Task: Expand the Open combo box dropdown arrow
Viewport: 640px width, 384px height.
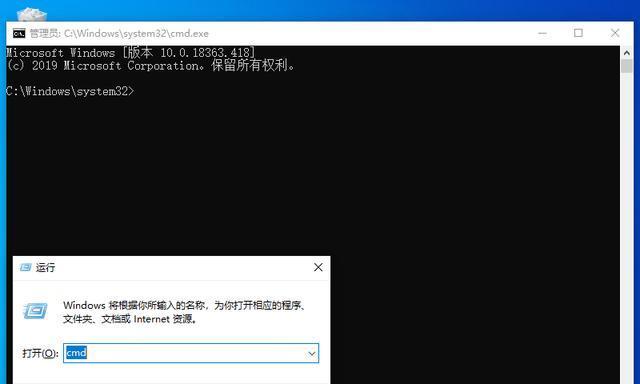Action: (x=312, y=353)
